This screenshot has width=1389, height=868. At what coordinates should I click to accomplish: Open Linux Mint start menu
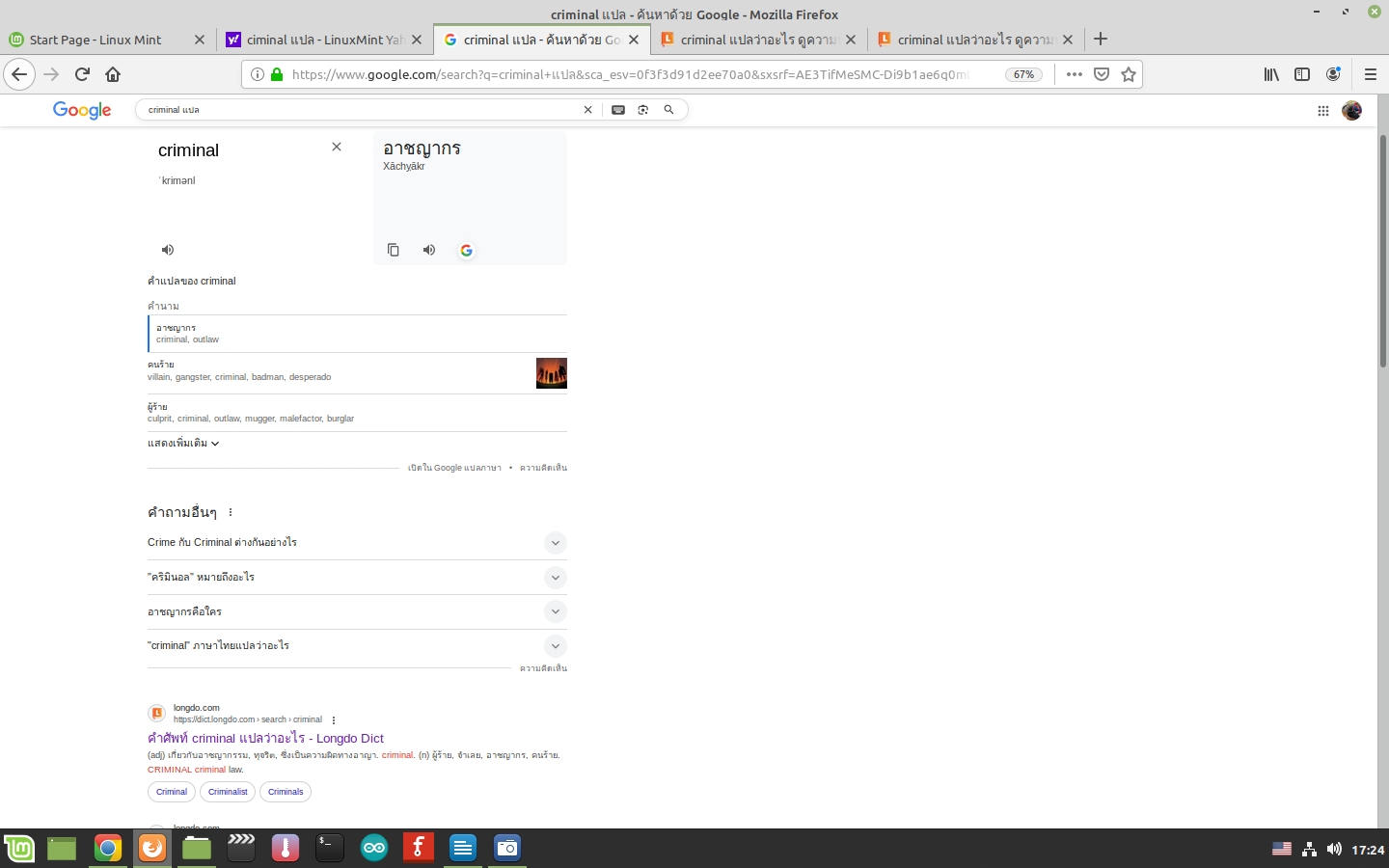point(19,848)
